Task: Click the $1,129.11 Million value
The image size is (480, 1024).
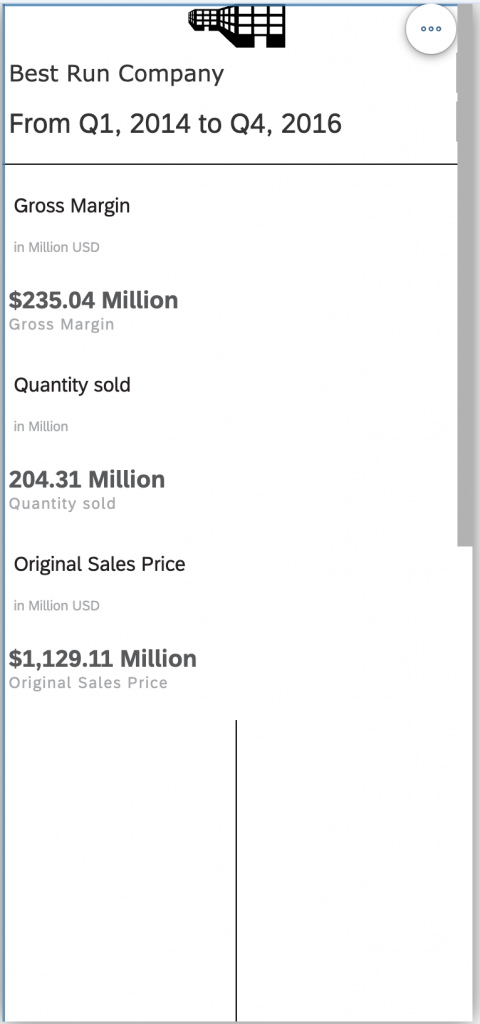Action: point(103,658)
